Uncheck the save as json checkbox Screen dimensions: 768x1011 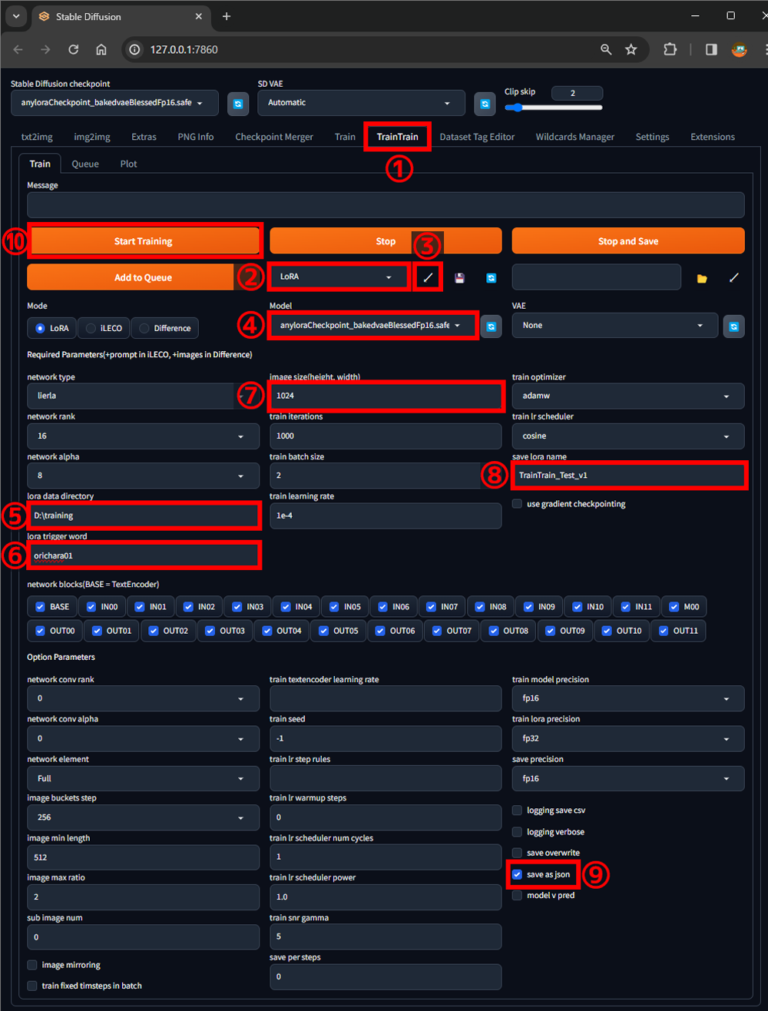517,874
